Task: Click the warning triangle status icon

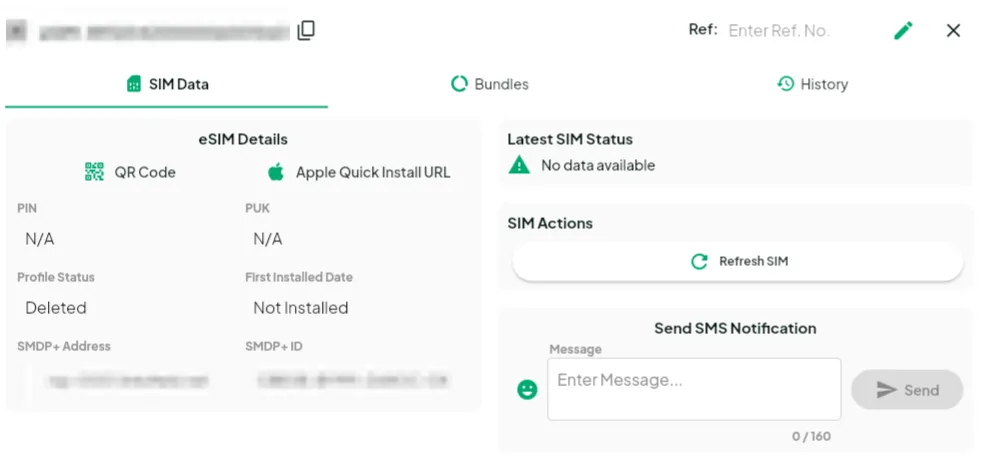Action: pyautogui.click(x=519, y=166)
